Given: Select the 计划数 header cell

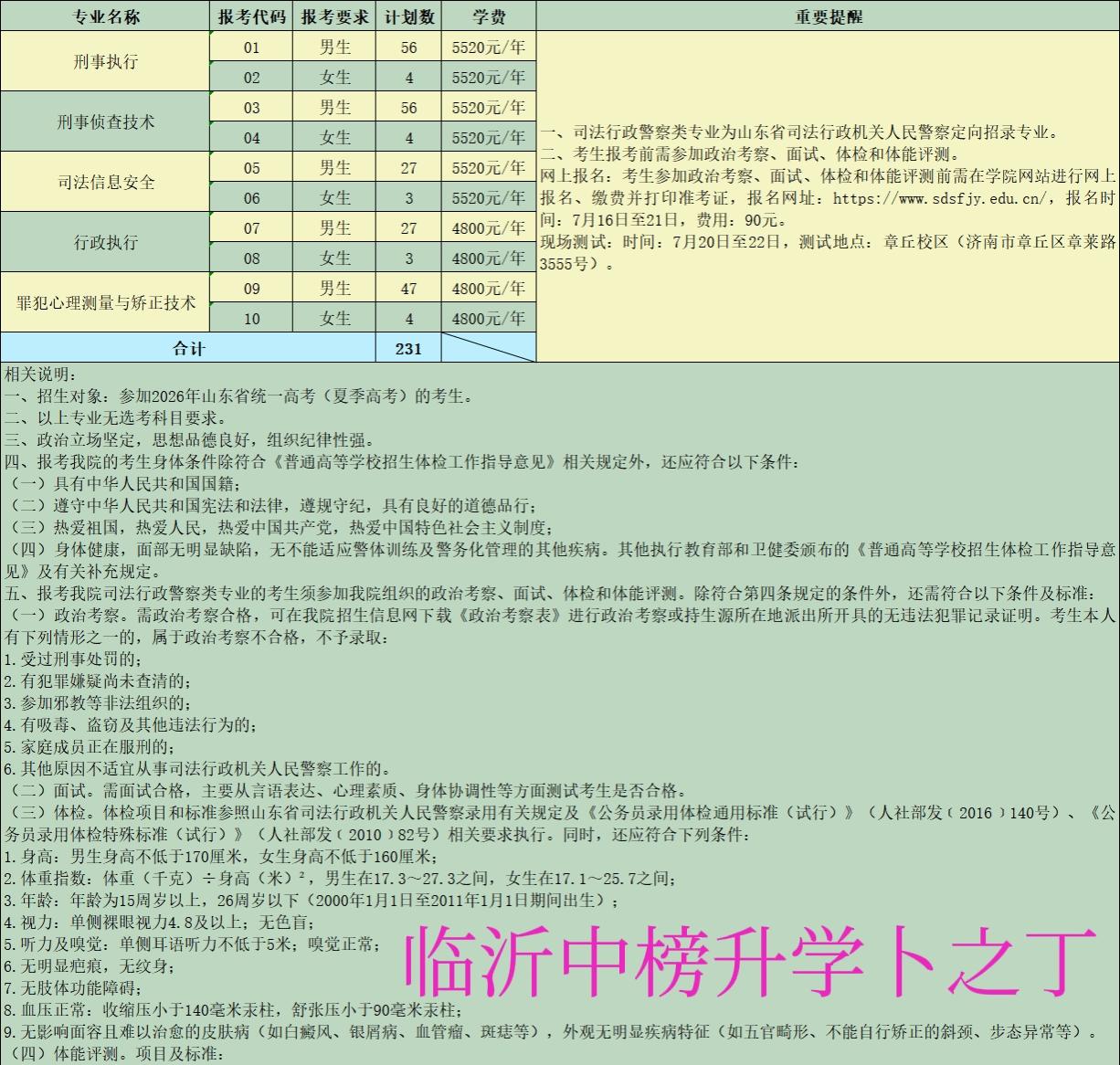Looking at the screenshot, I should coord(408,16).
